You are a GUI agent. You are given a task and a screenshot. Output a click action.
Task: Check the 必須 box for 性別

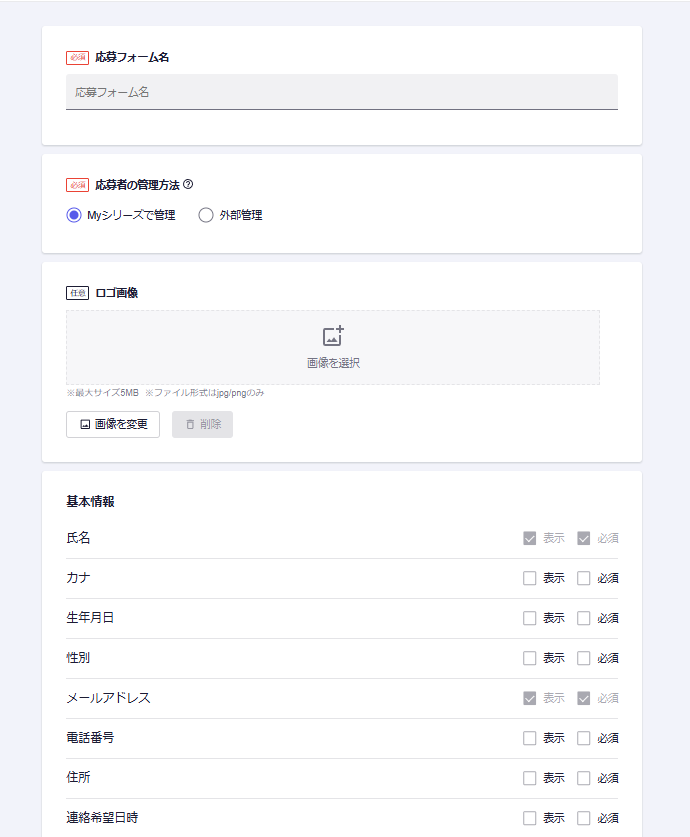pyautogui.click(x=584, y=658)
